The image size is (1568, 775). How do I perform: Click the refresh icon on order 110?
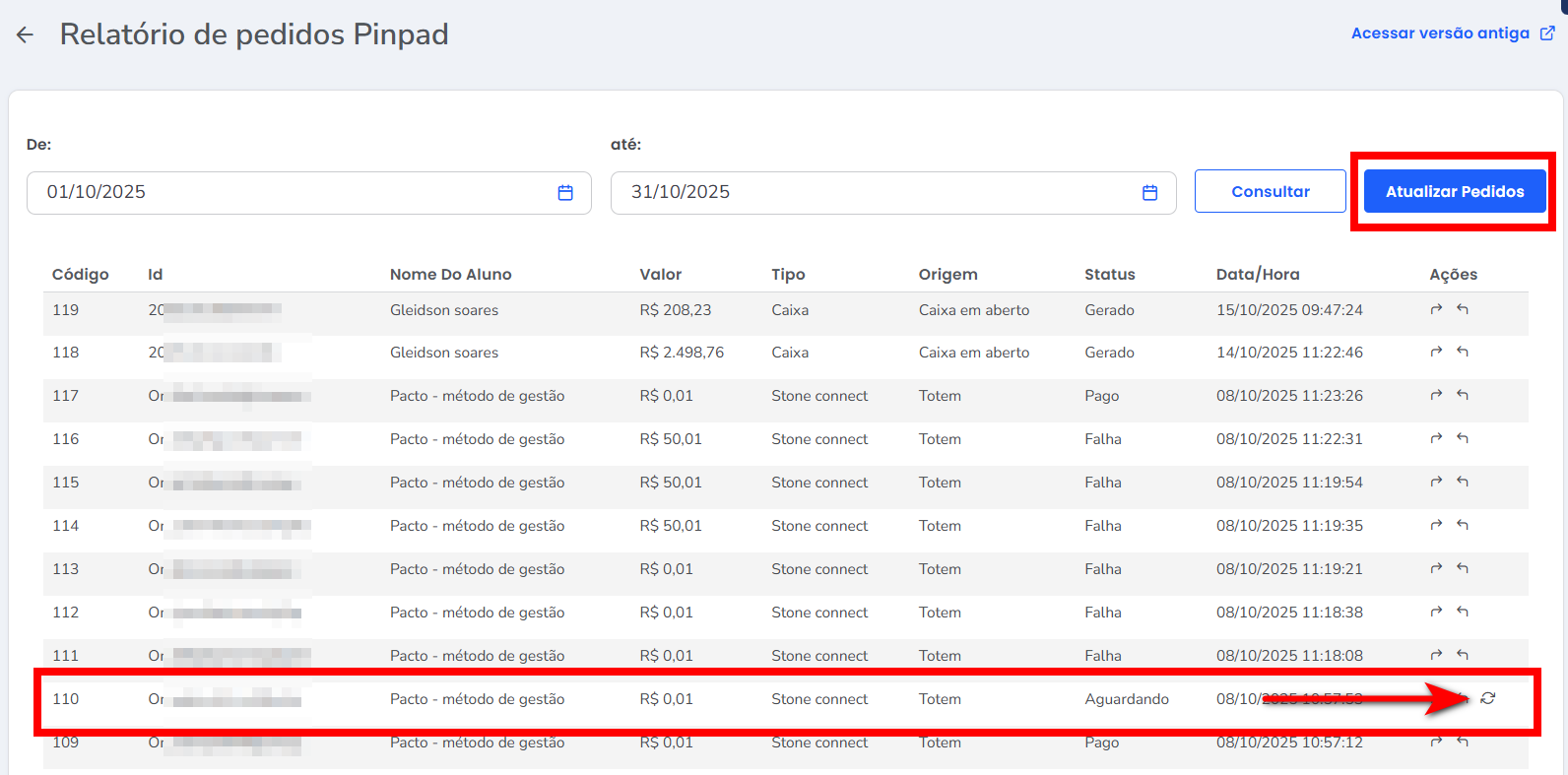click(x=1488, y=698)
